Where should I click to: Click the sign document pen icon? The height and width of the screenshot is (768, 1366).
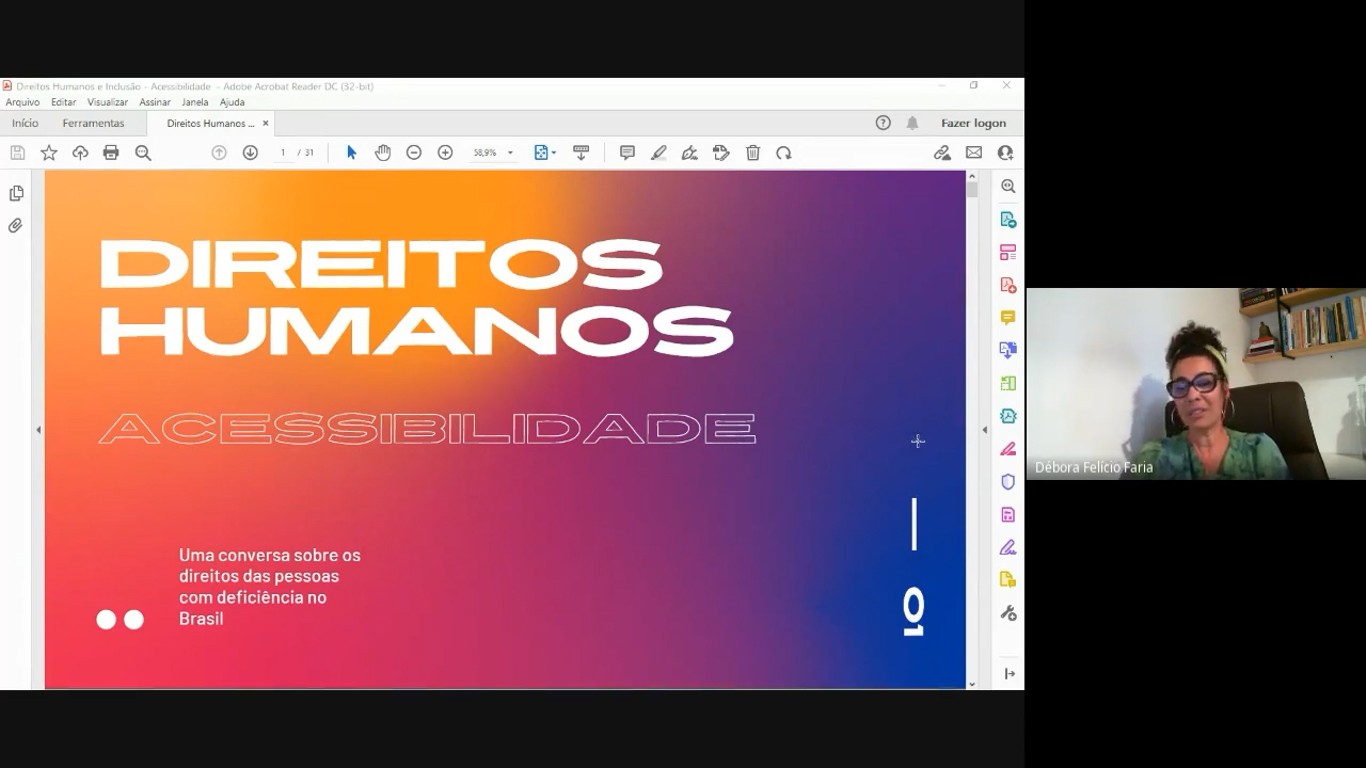(x=689, y=153)
